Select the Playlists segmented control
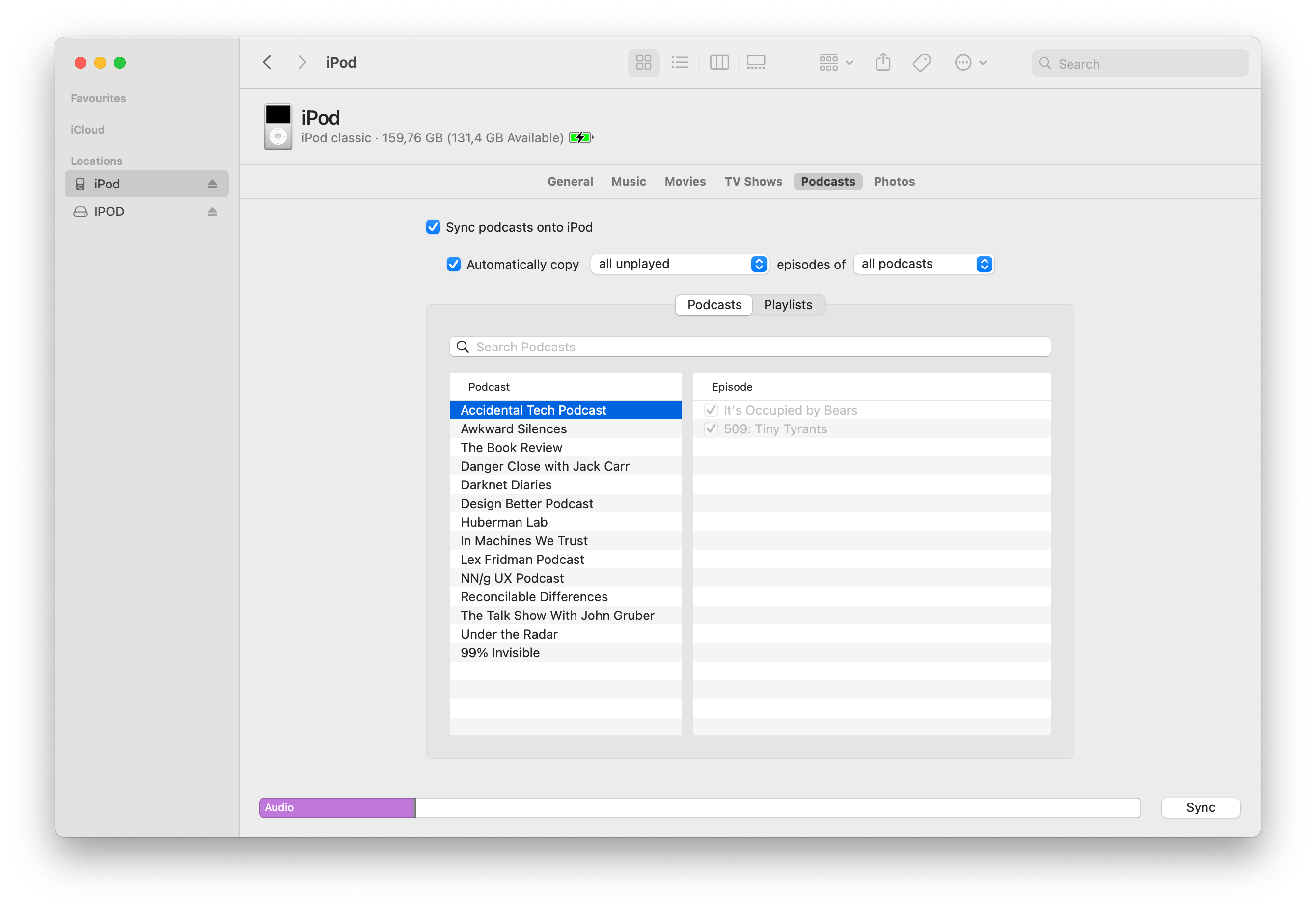This screenshot has width=1316, height=910. click(788, 305)
